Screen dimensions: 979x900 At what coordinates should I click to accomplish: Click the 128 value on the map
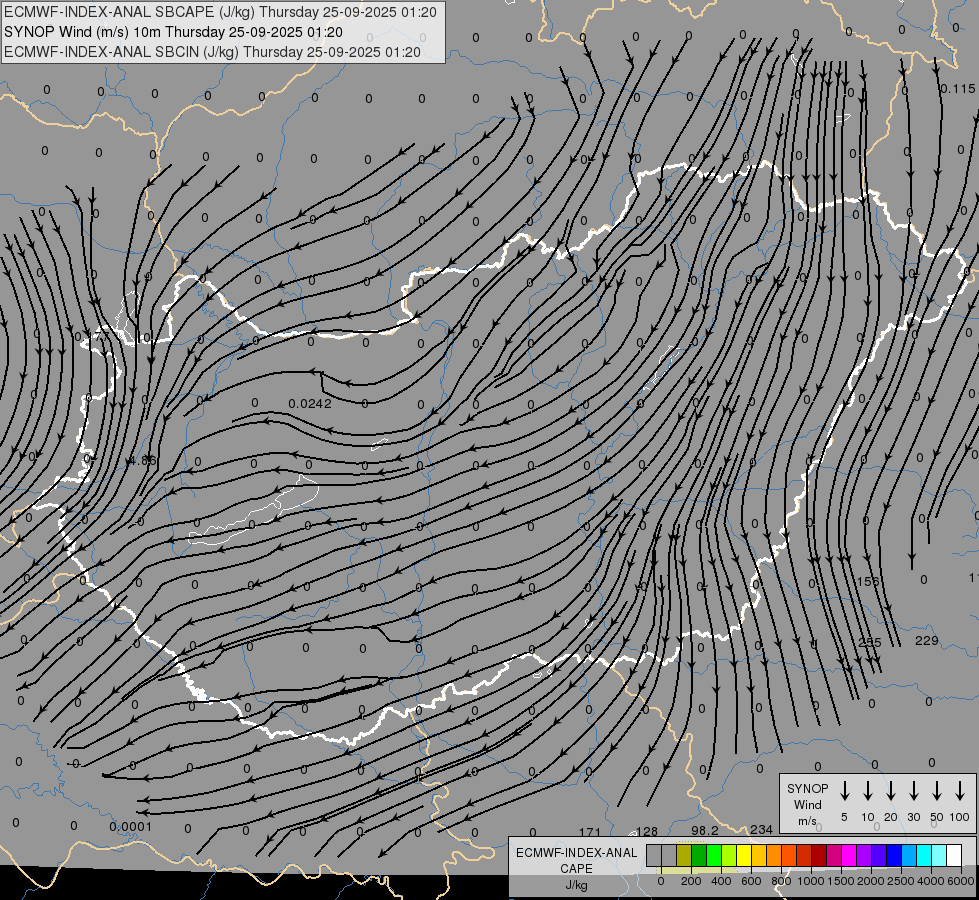click(646, 831)
